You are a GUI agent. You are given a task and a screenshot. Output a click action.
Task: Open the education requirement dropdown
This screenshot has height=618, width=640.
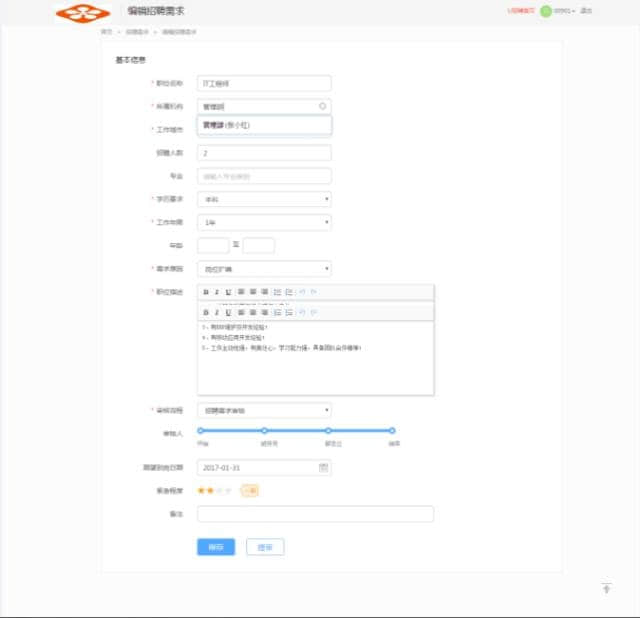pyautogui.click(x=264, y=199)
